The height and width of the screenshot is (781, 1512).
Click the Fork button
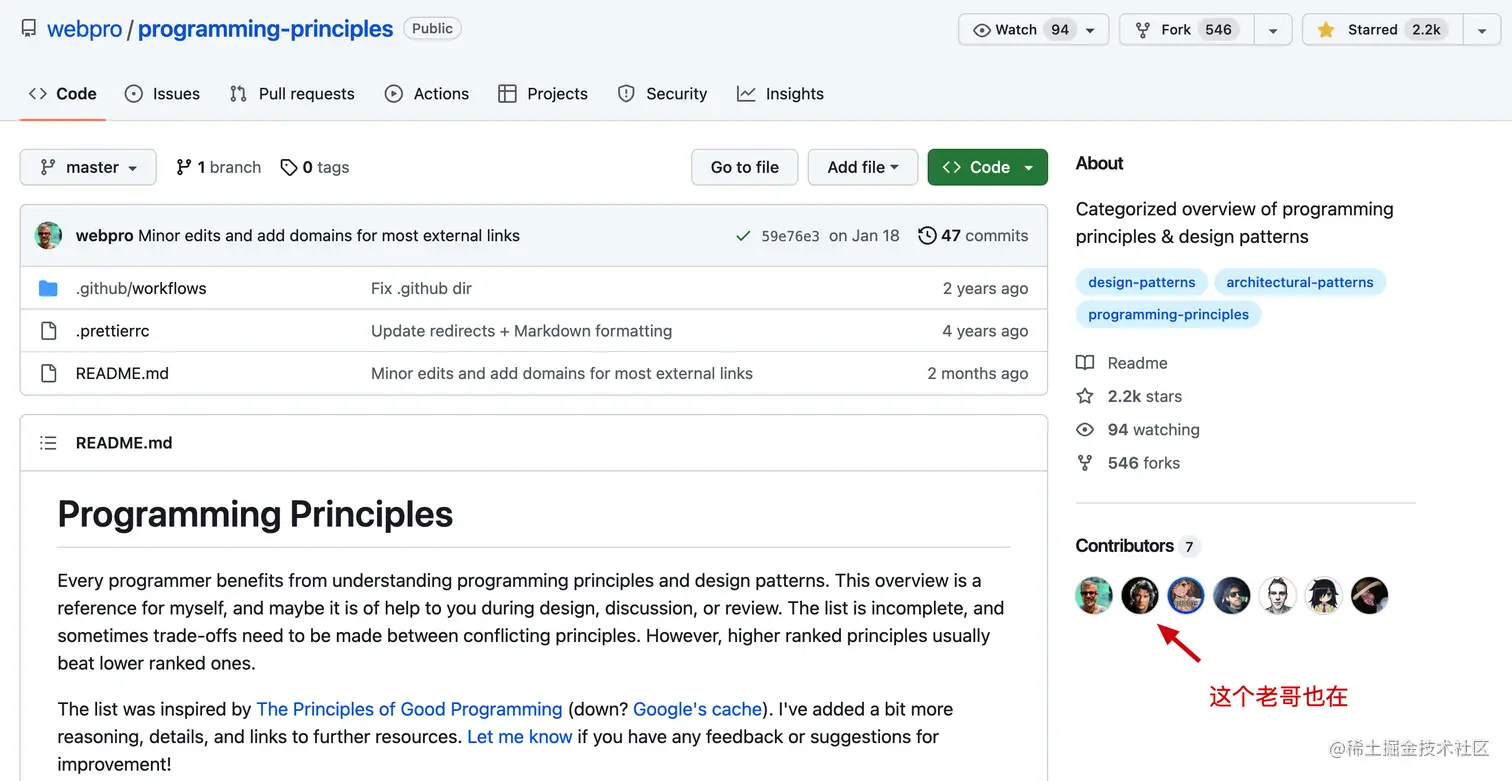click(1186, 30)
